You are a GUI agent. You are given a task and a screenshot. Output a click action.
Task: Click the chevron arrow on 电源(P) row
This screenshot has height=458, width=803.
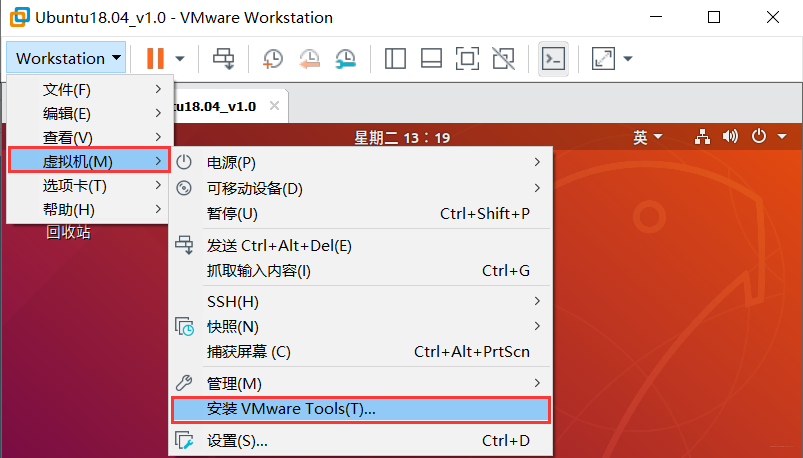click(537, 162)
